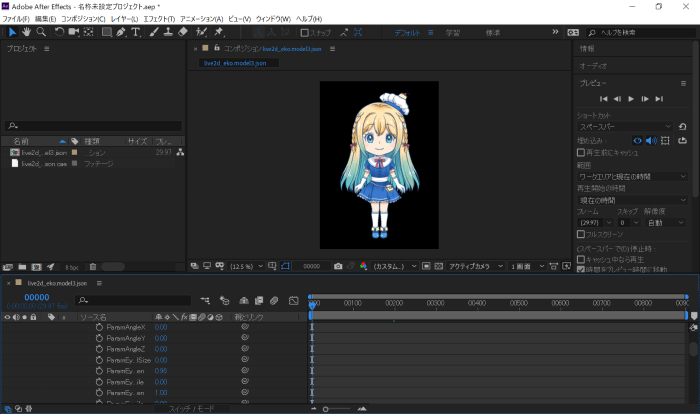Screen dimensions: 700x414
Task: Jump to first frame in preview controls
Action: pos(604,99)
